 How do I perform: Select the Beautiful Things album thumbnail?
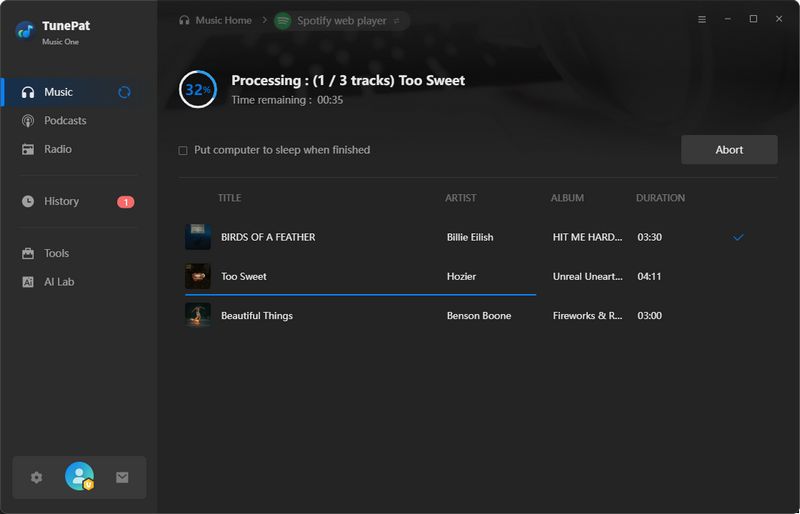click(x=198, y=315)
